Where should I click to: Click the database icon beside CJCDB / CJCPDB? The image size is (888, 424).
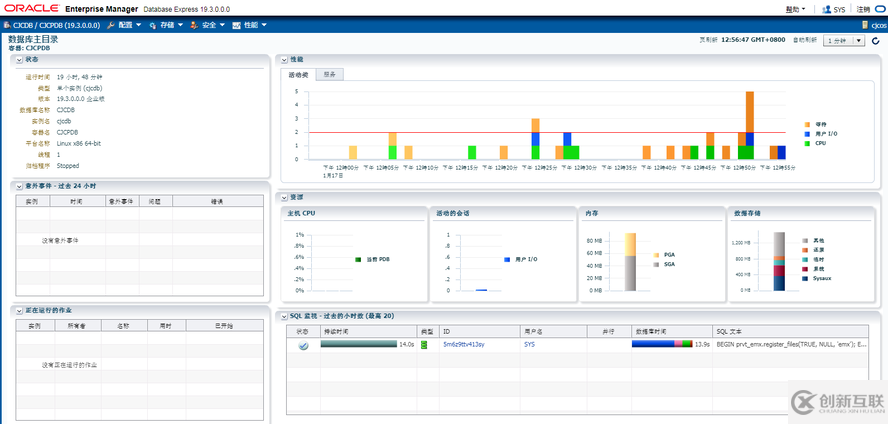7,25
